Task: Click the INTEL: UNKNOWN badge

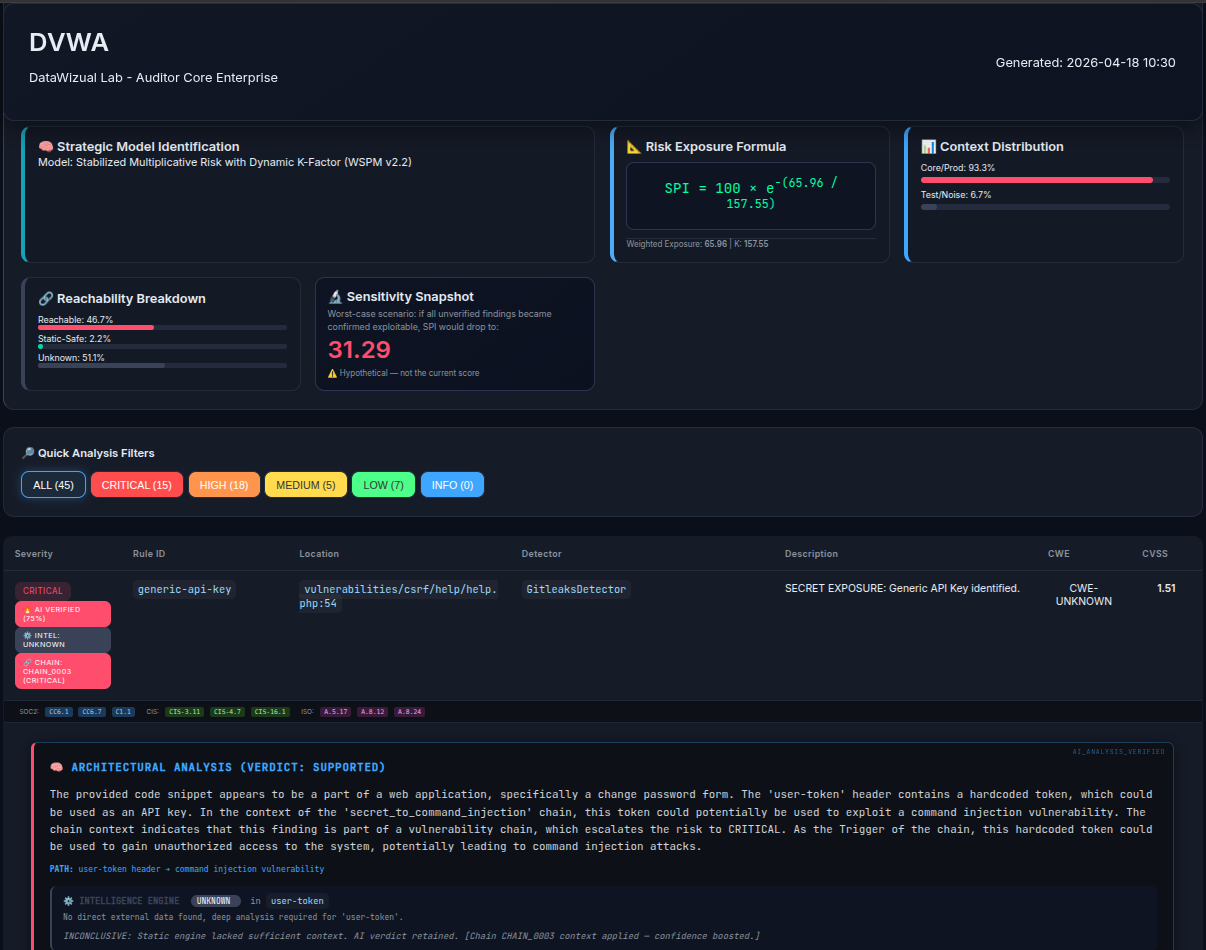Action: pyautogui.click(x=63, y=640)
